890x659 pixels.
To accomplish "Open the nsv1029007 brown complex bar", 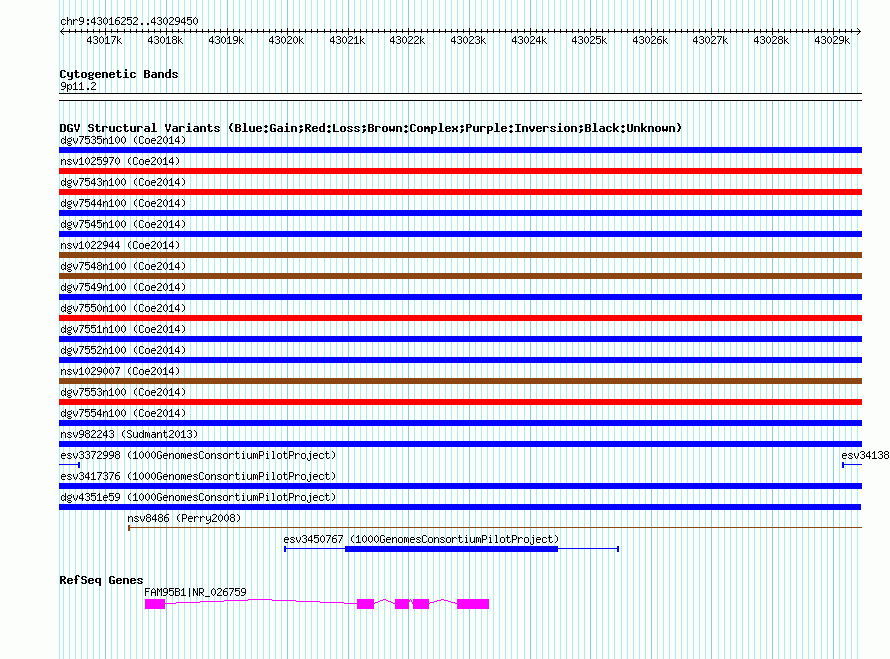I will pyautogui.click(x=460, y=381).
